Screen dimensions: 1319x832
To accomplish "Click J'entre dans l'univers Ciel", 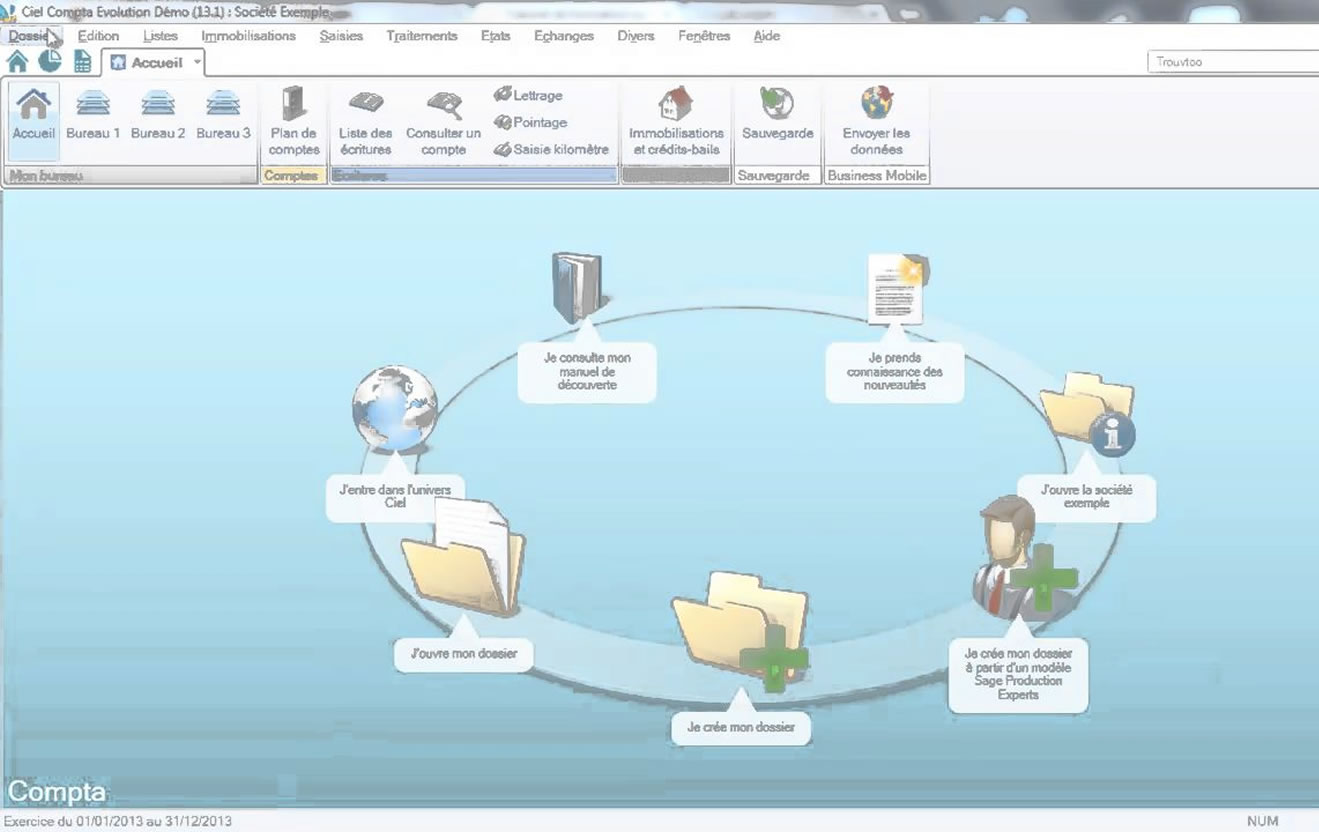I will pos(395,496).
